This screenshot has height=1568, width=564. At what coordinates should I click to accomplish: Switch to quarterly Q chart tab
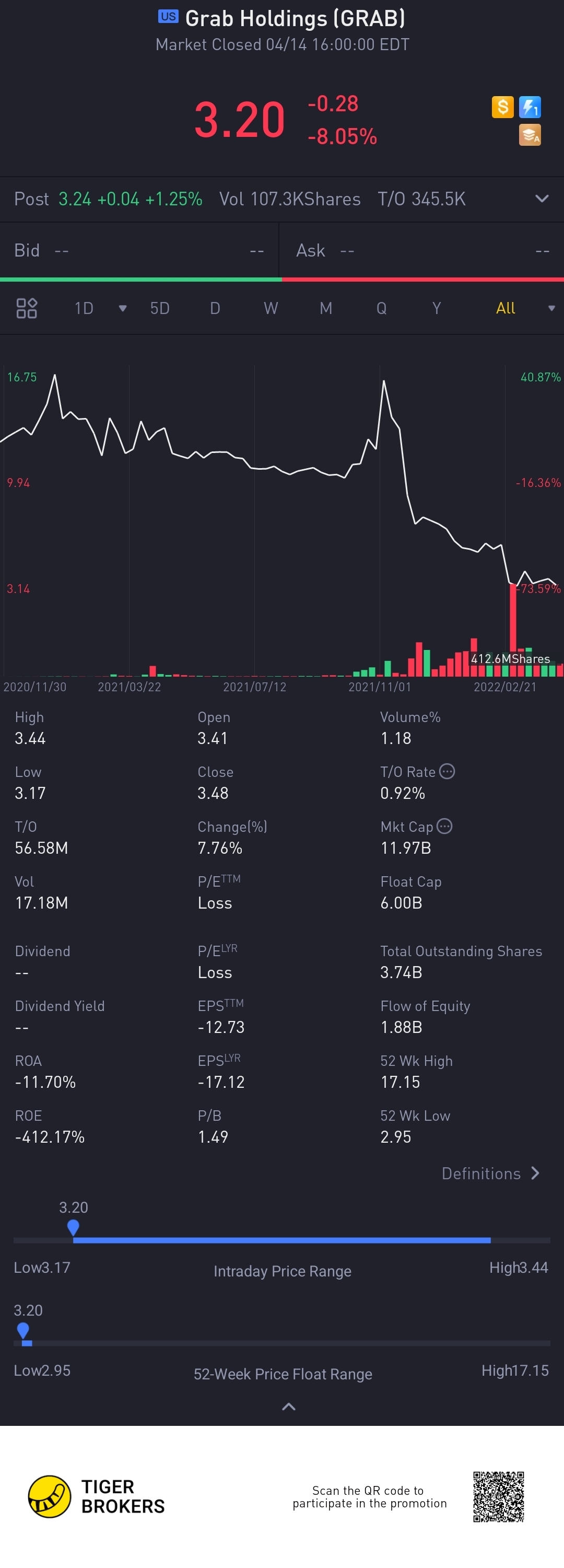[381, 308]
